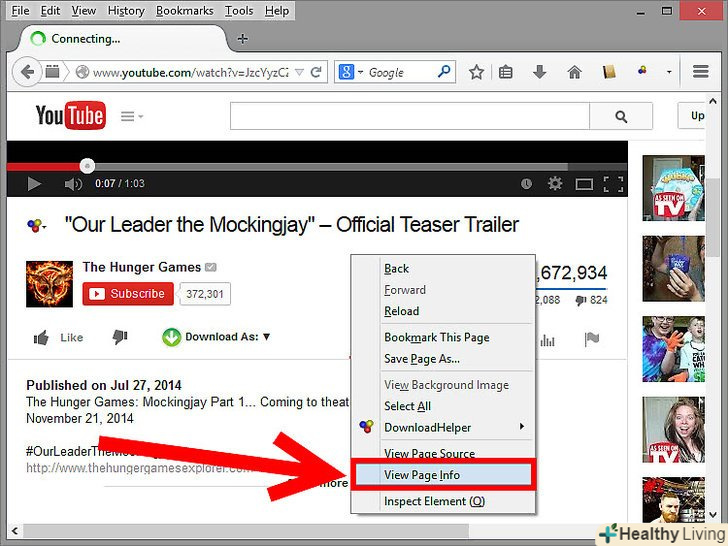Reload page using the address bar refresh icon
Image resolution: width=728 pixels, height=546 pixels.
316,72
